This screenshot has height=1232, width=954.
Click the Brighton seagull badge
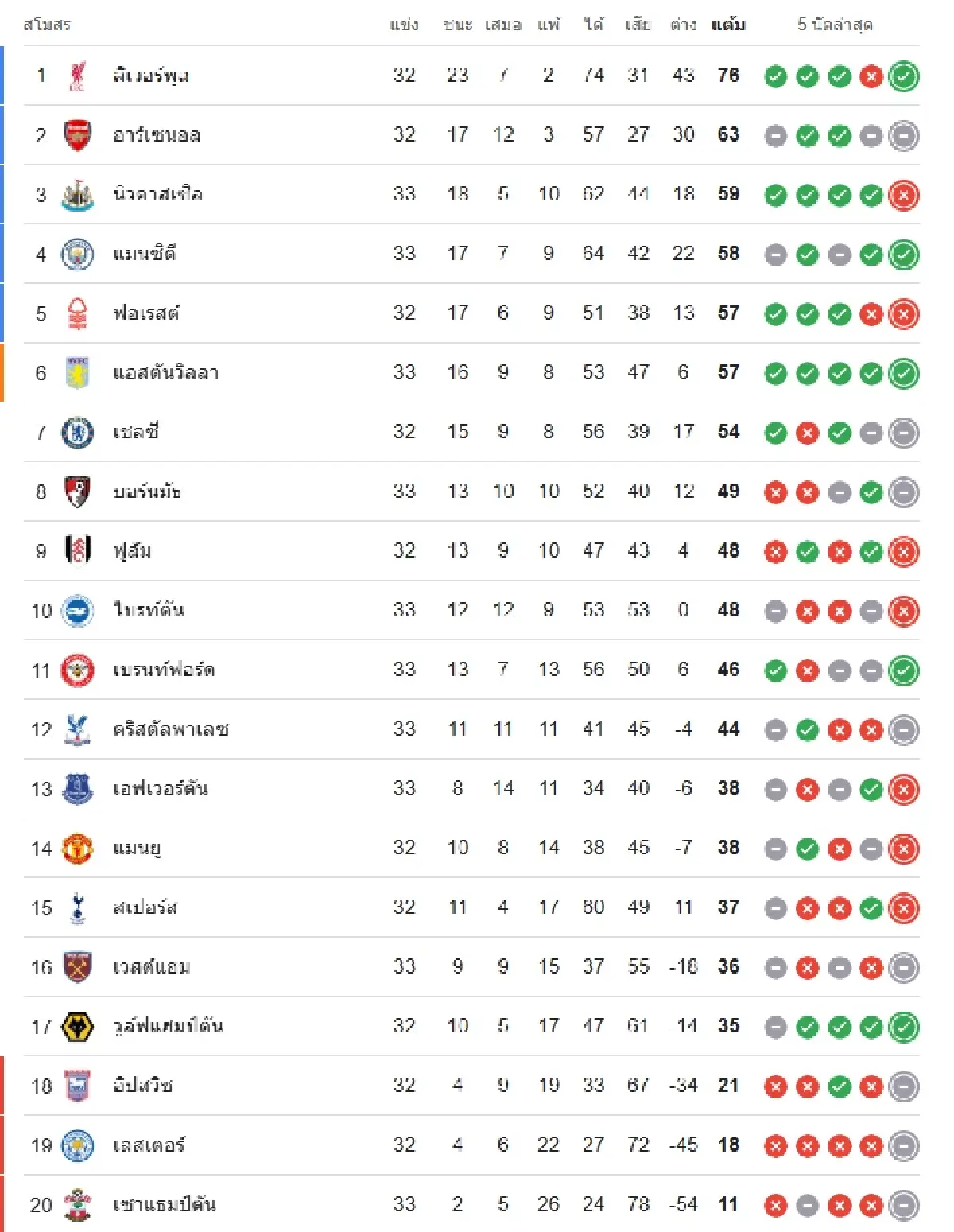point(76,610)
